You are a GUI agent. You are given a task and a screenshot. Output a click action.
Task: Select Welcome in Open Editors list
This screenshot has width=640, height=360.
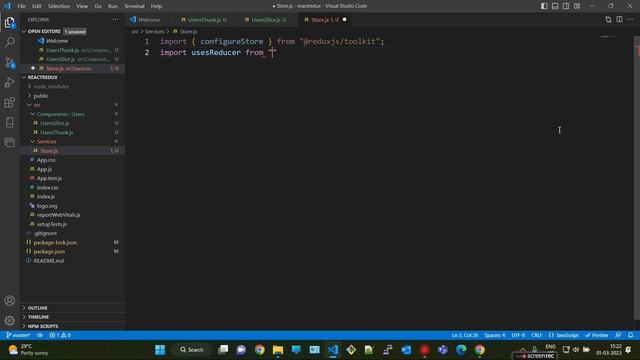pyautogui.click(x=57, y=41)
